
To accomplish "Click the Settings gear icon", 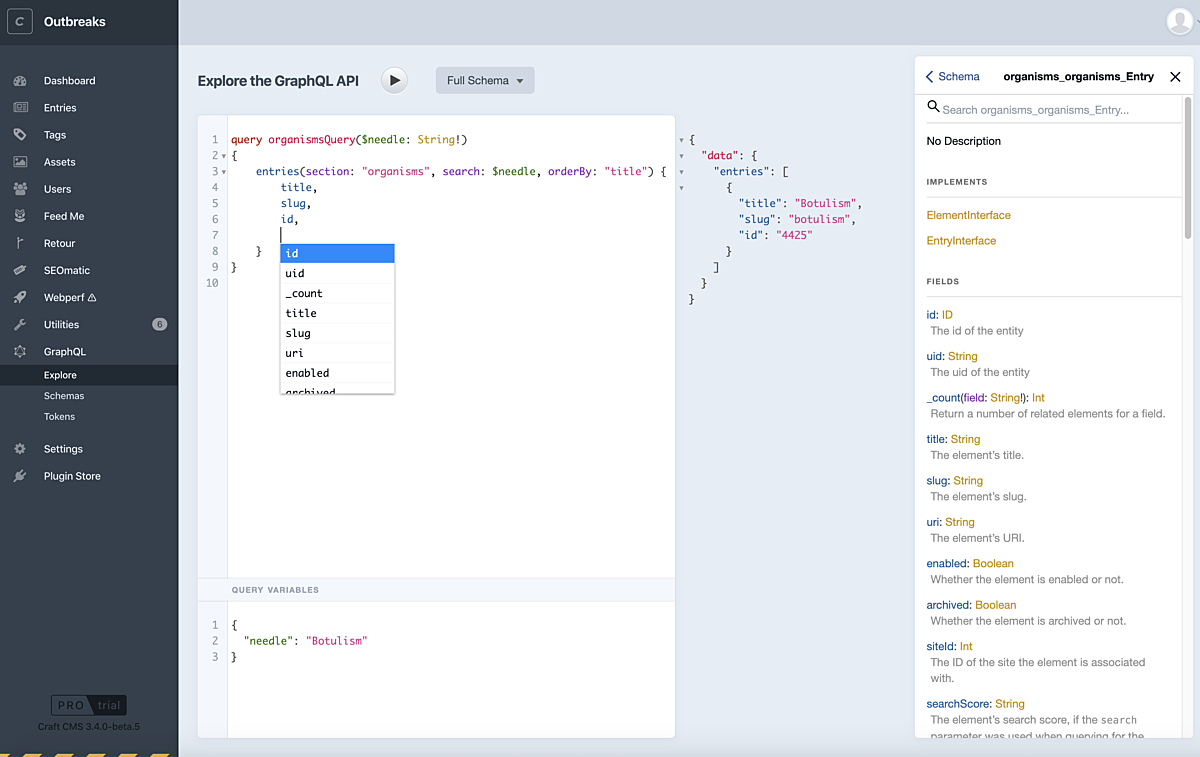I will (x=20, y=449).
